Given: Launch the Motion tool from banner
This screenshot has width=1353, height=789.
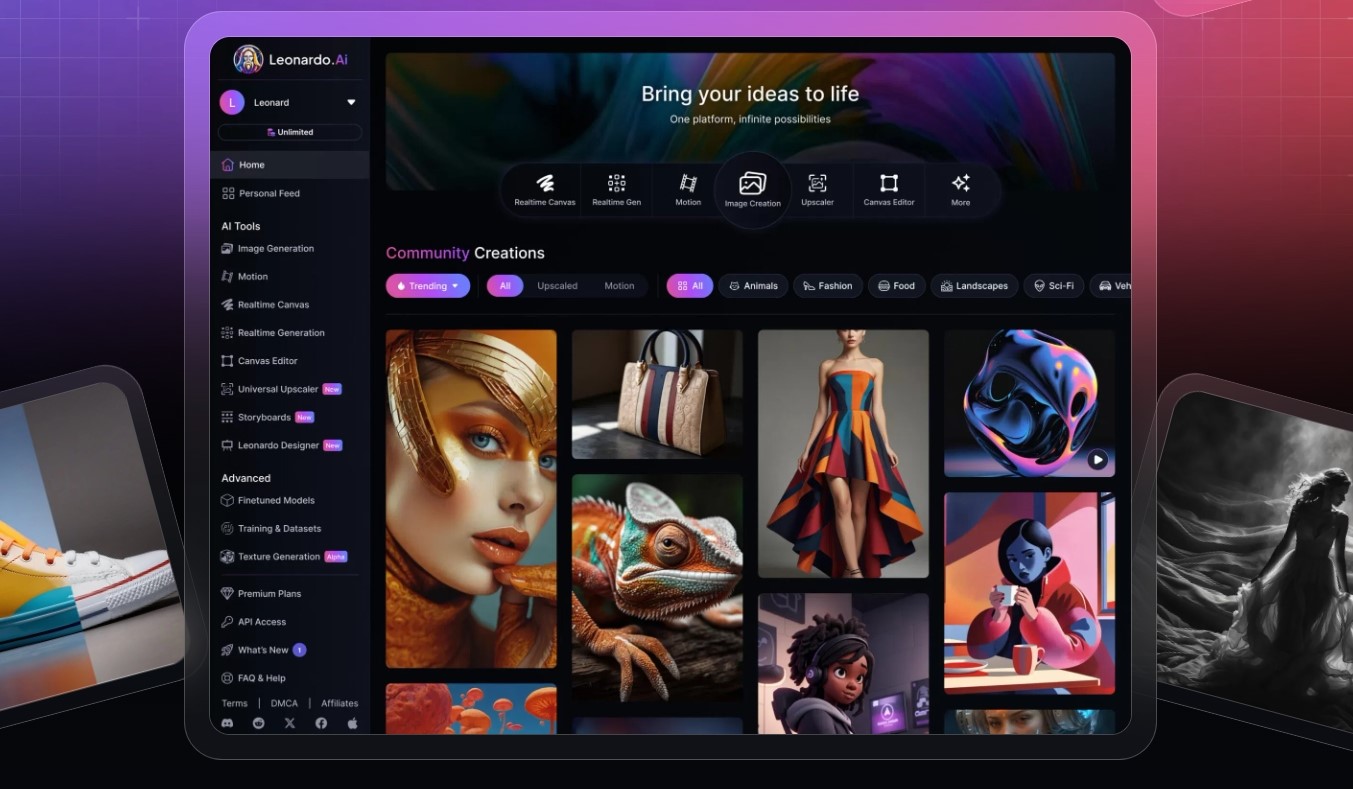Looking at the screenshot, I should pyautogui.click(x=688, y=189).
